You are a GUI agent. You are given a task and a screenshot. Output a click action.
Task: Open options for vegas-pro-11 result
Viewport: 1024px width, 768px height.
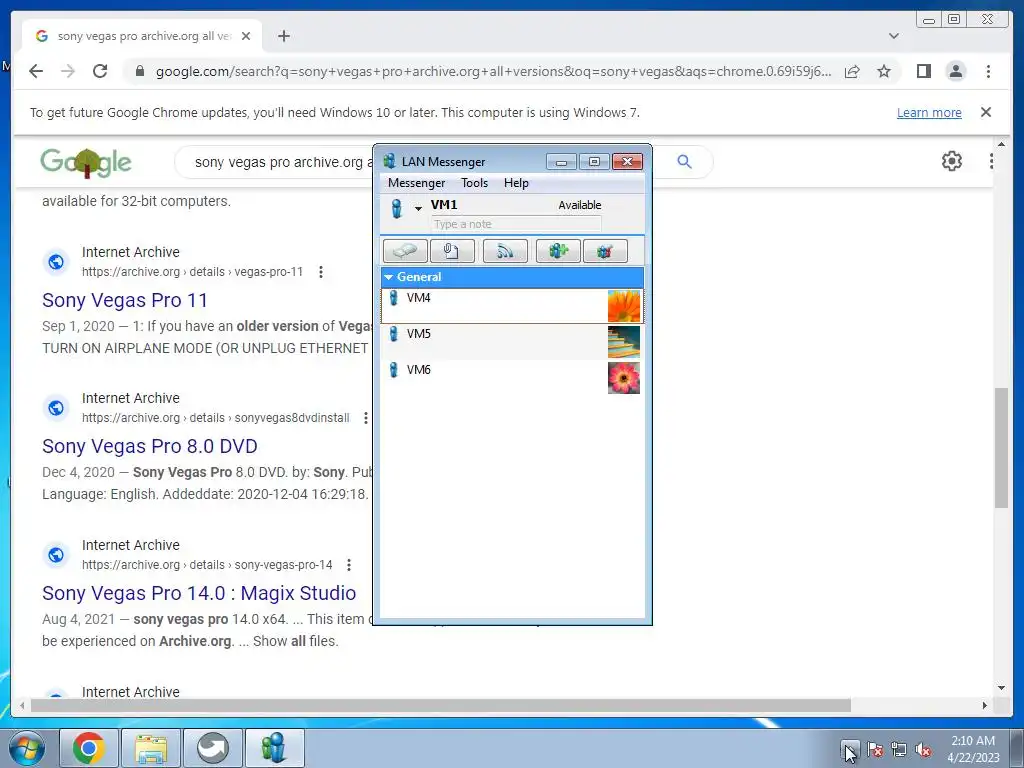pyautogui.click(x=321, y=272)
